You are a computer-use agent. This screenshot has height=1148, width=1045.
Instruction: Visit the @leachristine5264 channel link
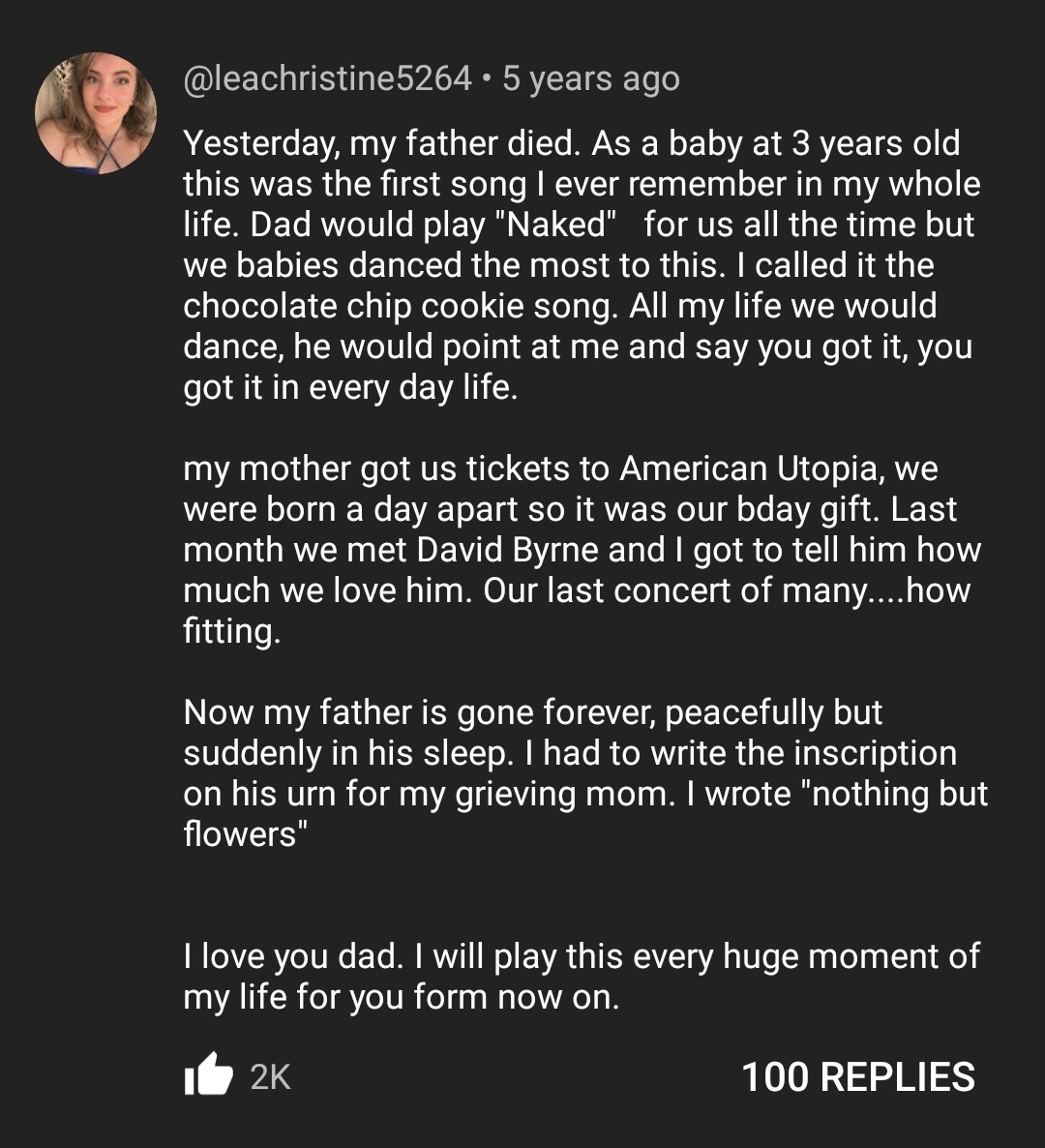tap(327, 78)
